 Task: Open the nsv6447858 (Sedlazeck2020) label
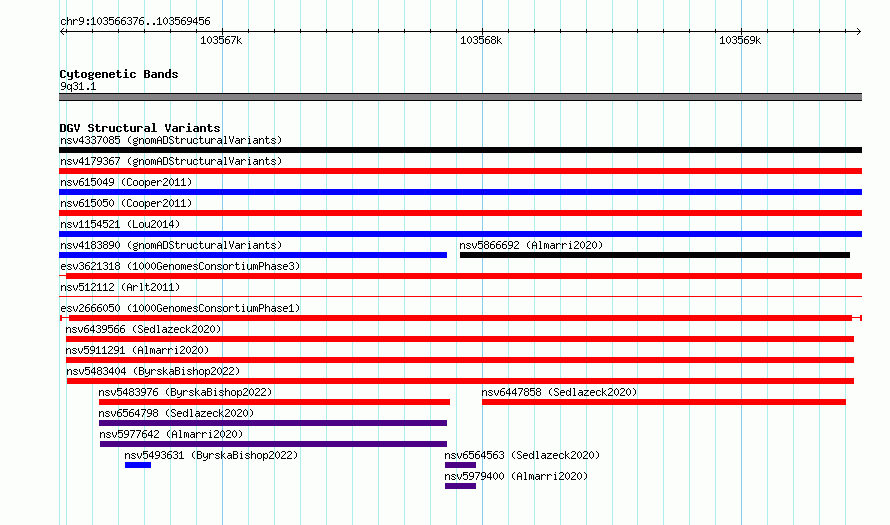(559, 392)
